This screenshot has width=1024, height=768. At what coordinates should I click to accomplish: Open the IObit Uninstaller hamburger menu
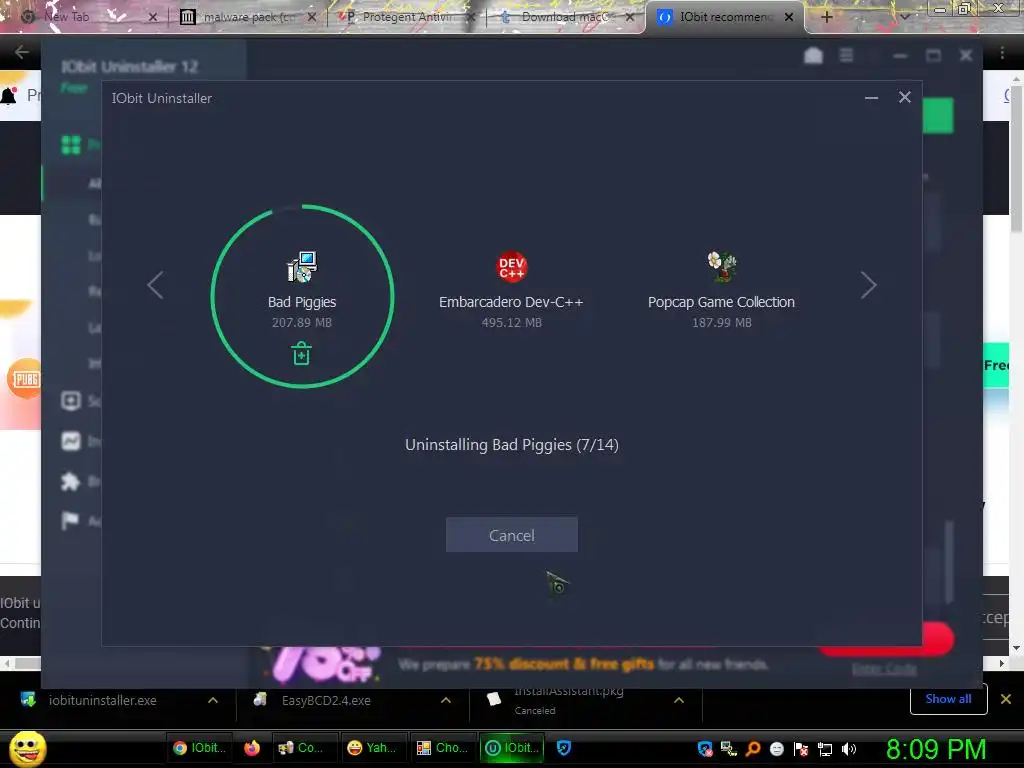click(846, 56)
